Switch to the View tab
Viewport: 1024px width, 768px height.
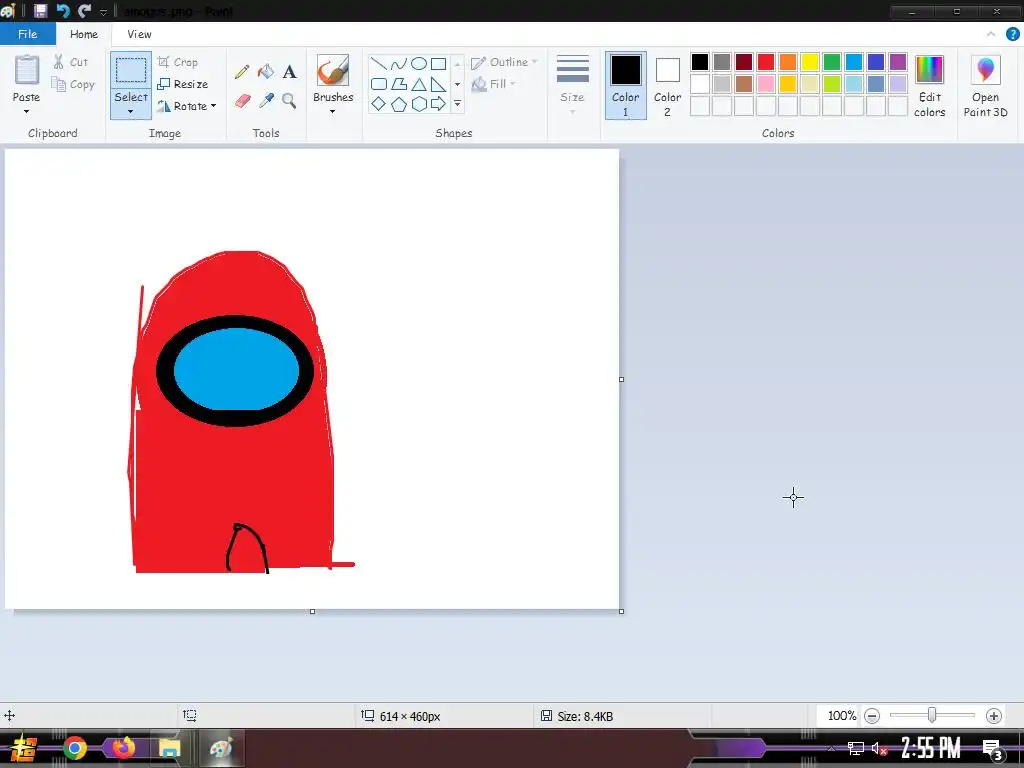point(139,34)
